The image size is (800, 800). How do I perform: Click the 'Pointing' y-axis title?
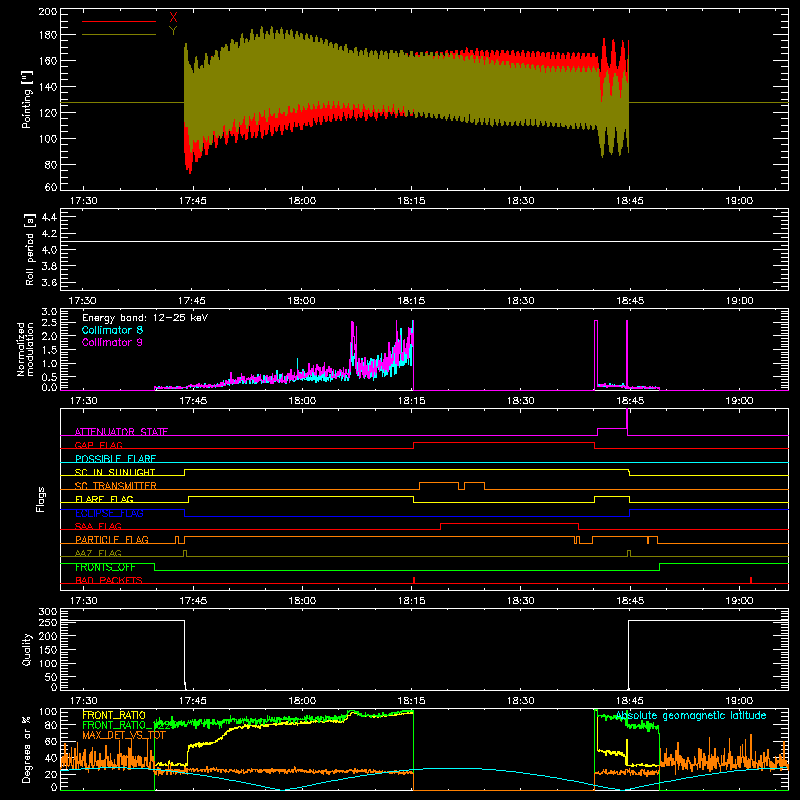(26, 99)
